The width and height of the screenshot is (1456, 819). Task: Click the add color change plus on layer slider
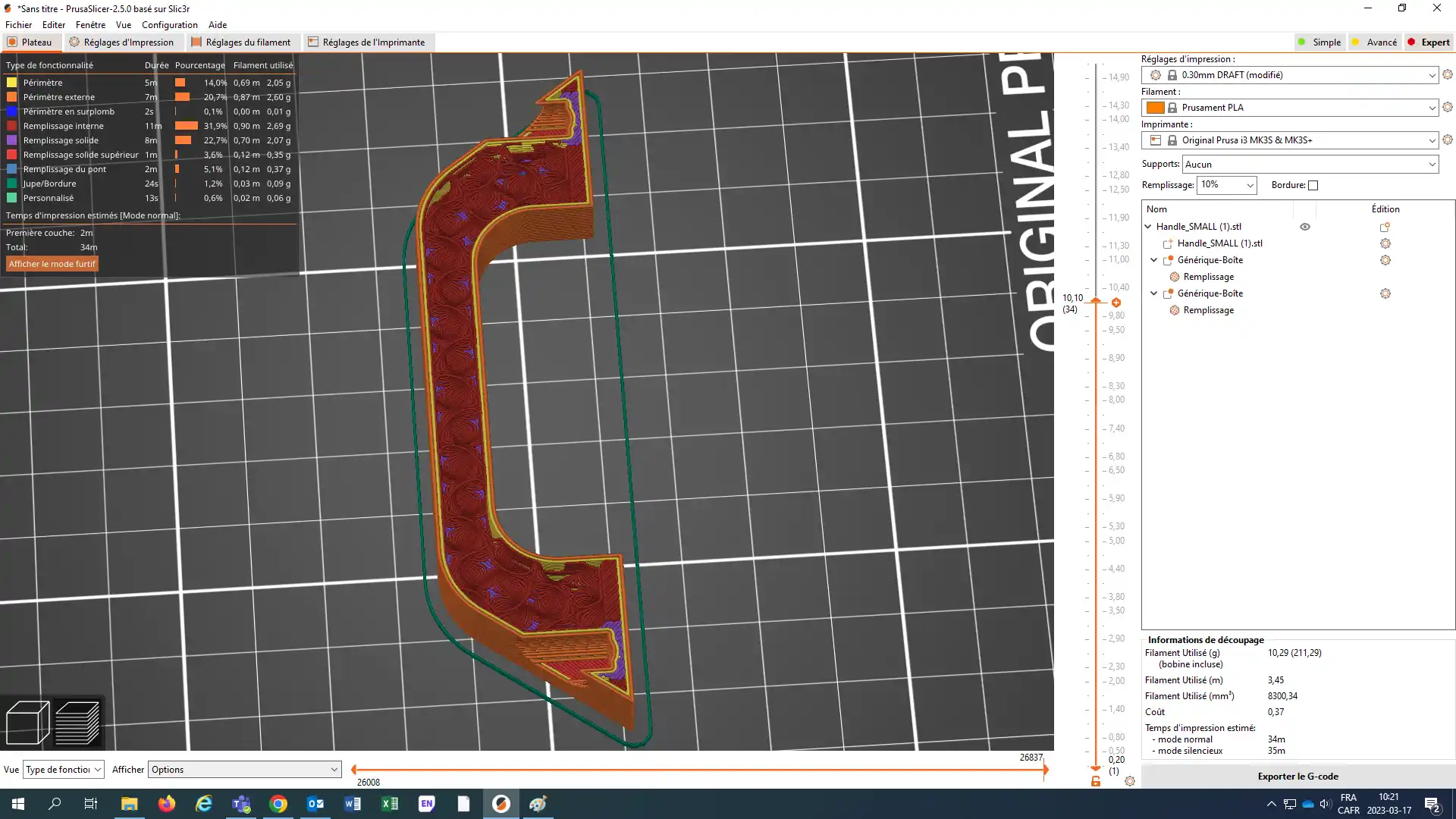point(1116,303)
